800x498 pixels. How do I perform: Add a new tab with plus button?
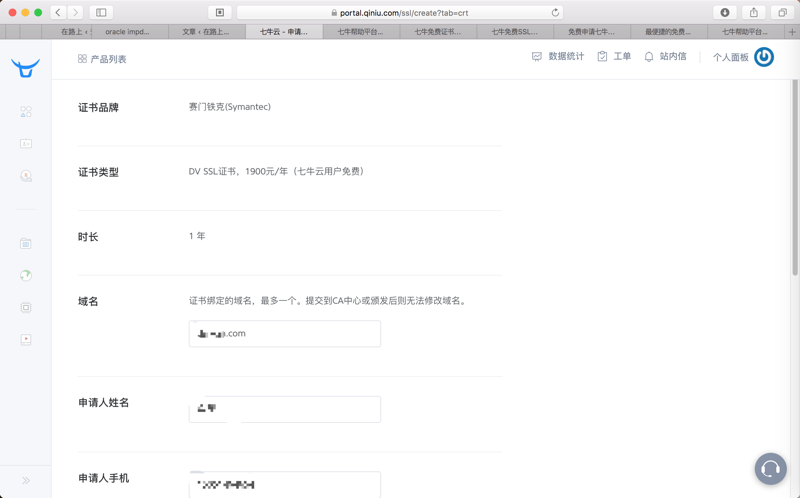click(x=792, y=32)
